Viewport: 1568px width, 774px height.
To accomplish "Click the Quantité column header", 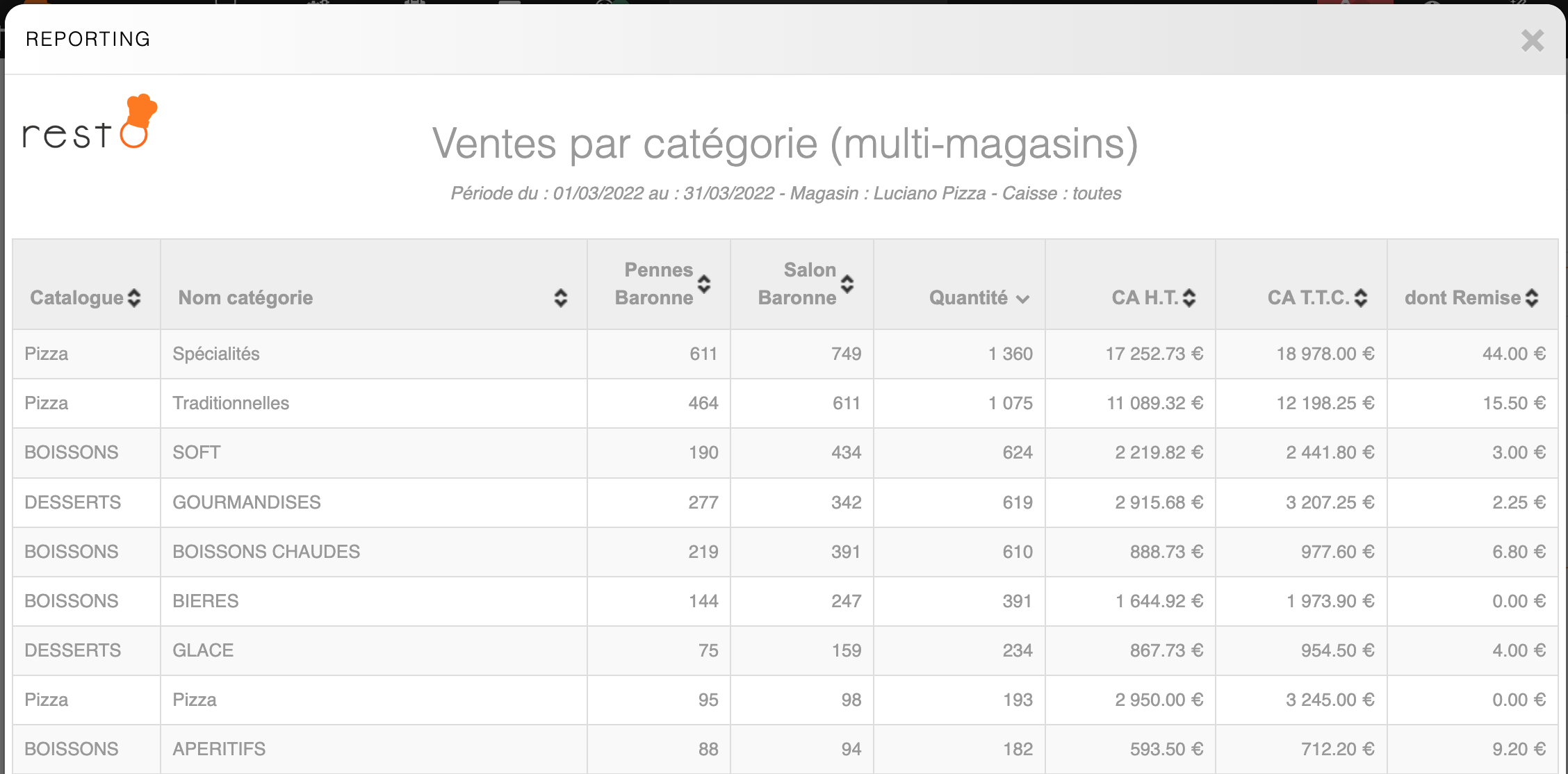I will pos(968,298).
